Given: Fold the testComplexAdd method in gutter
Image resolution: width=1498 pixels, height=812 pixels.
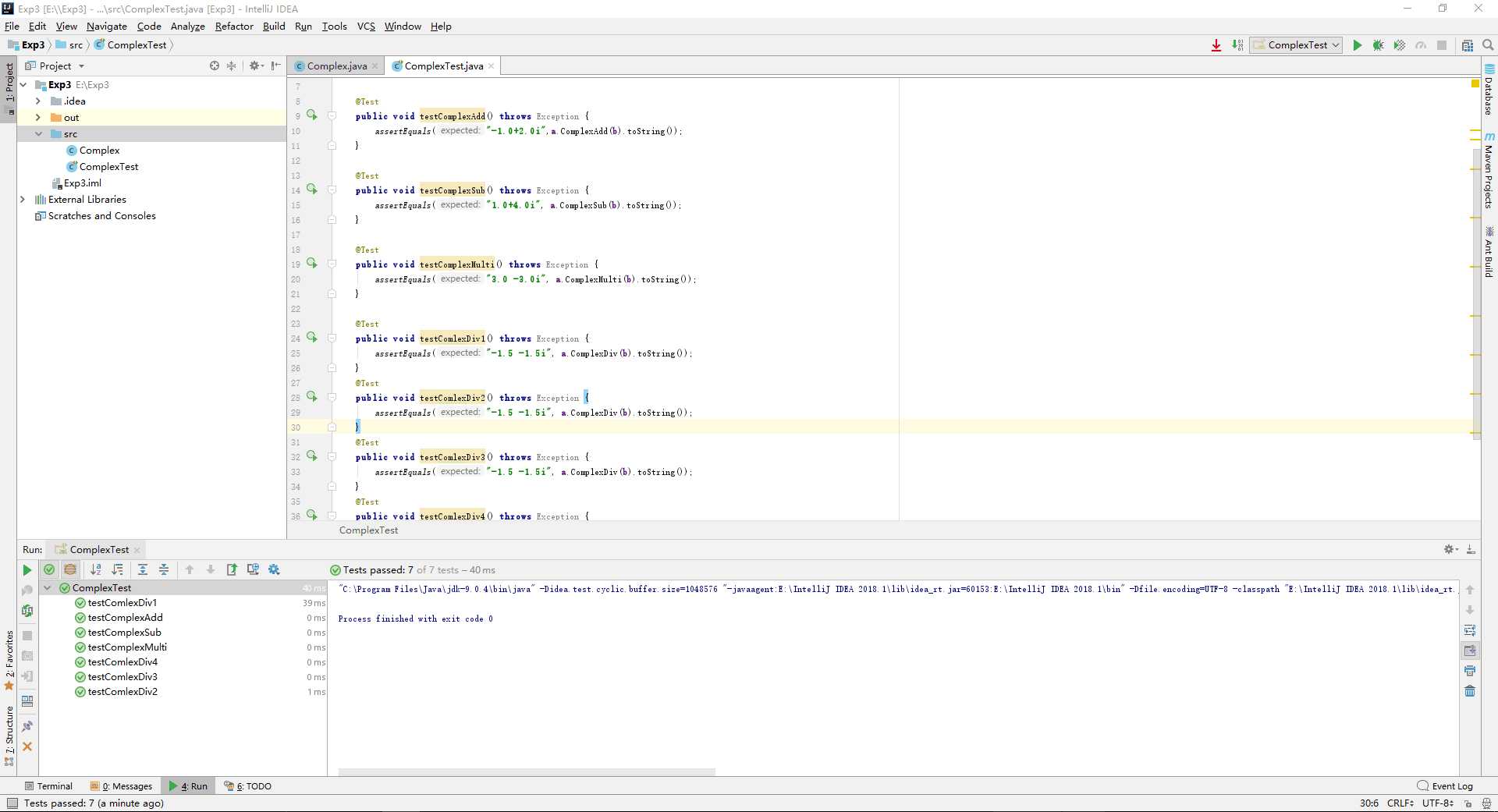Looking at the screenshot, I should [332, 116].
